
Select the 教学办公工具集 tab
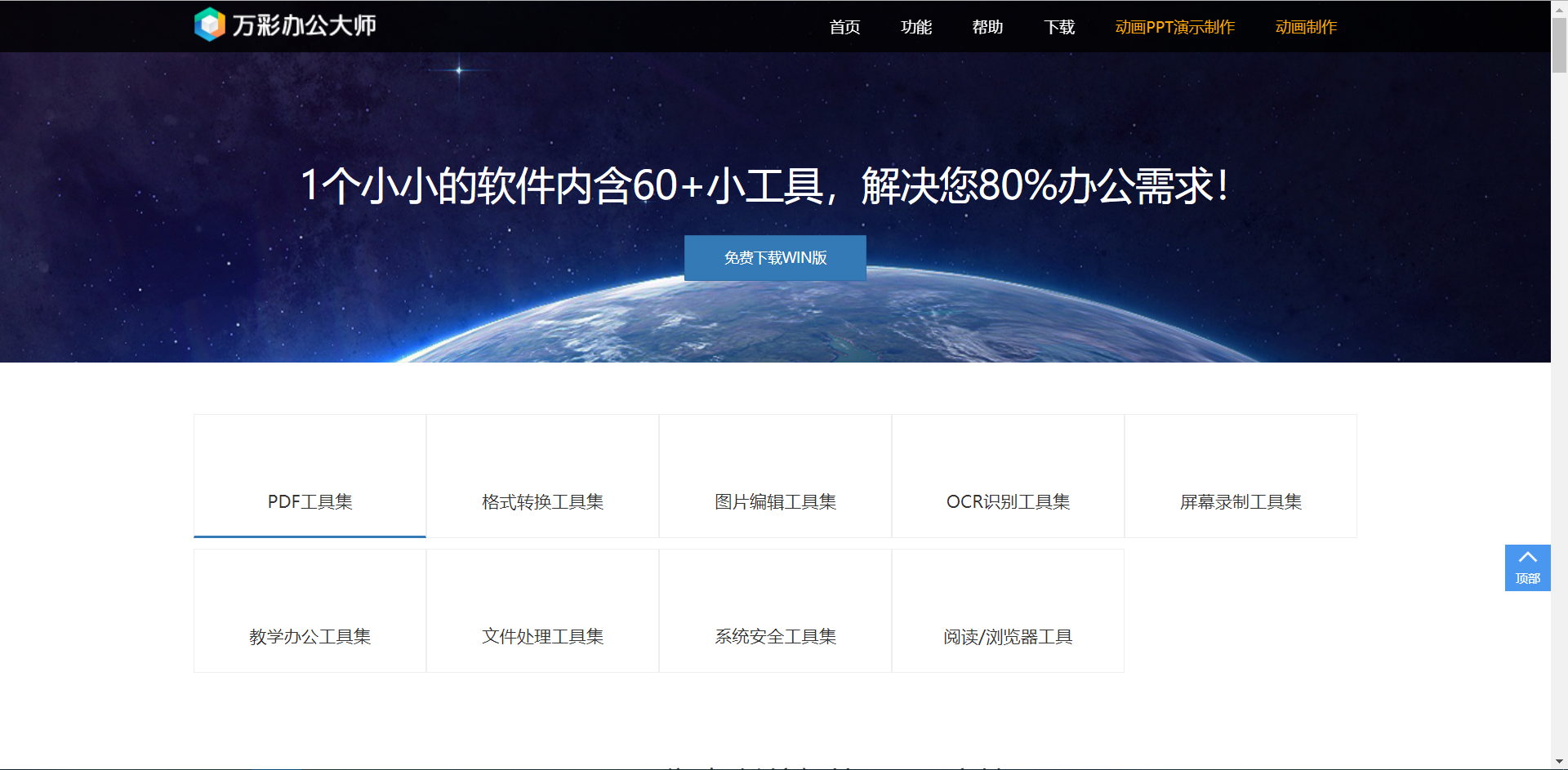pos(310,611)
